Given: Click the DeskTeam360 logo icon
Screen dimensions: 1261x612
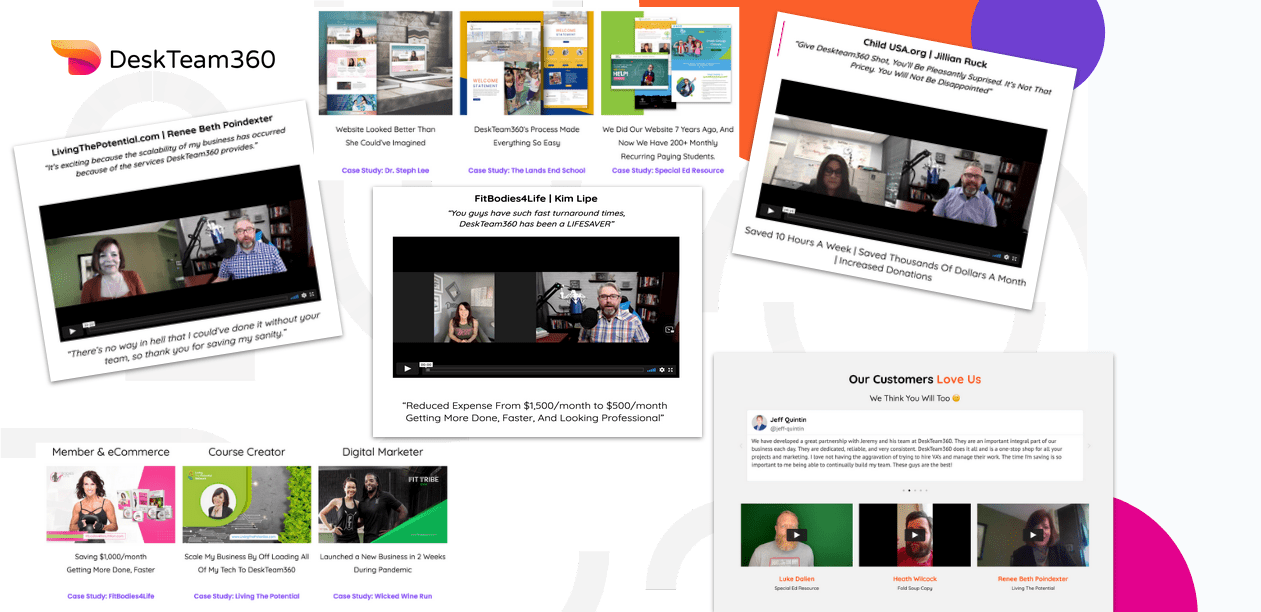Looking at the screenshot, I should click(x=76, y=58).
